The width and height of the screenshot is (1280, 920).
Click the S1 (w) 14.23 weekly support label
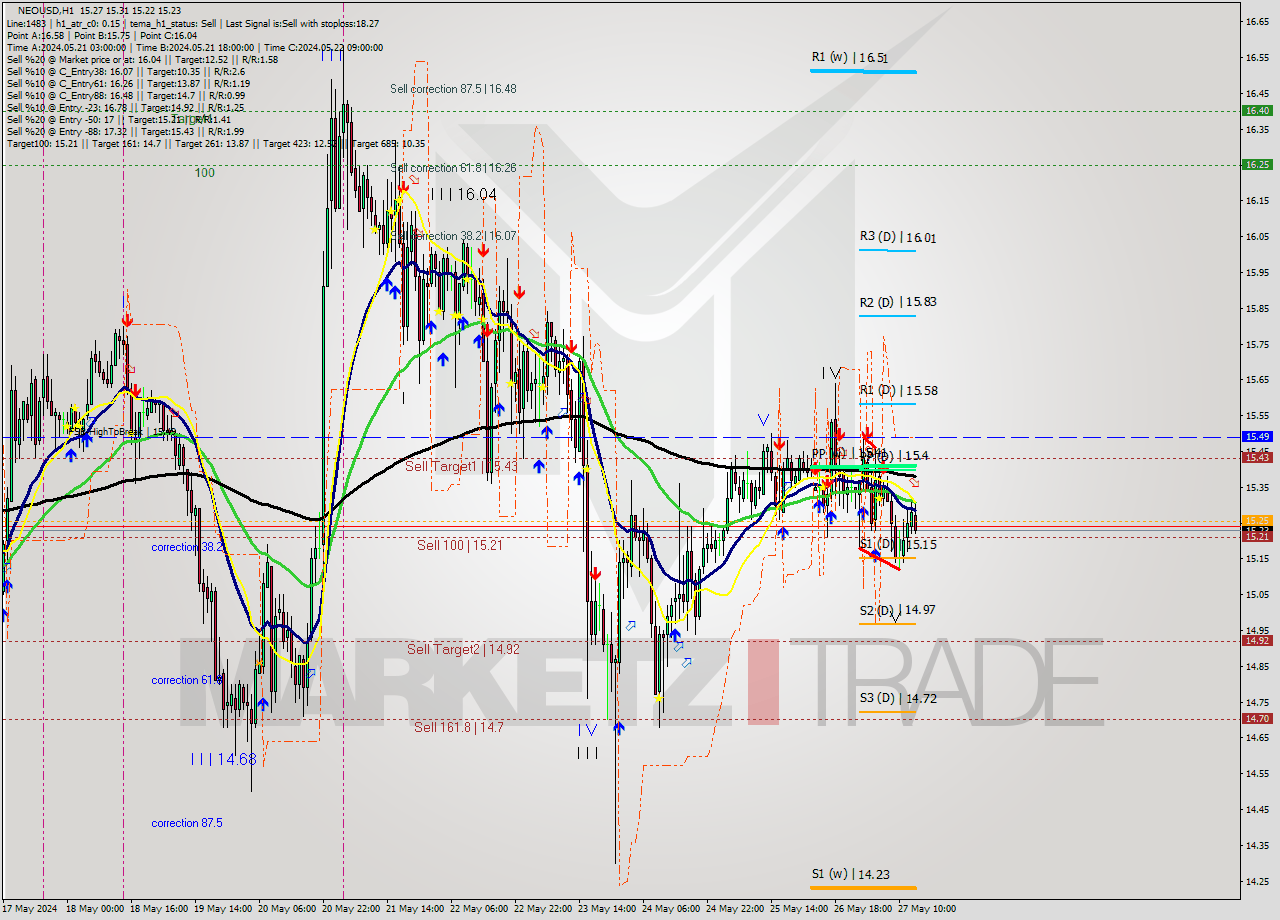tap(850, 874)
